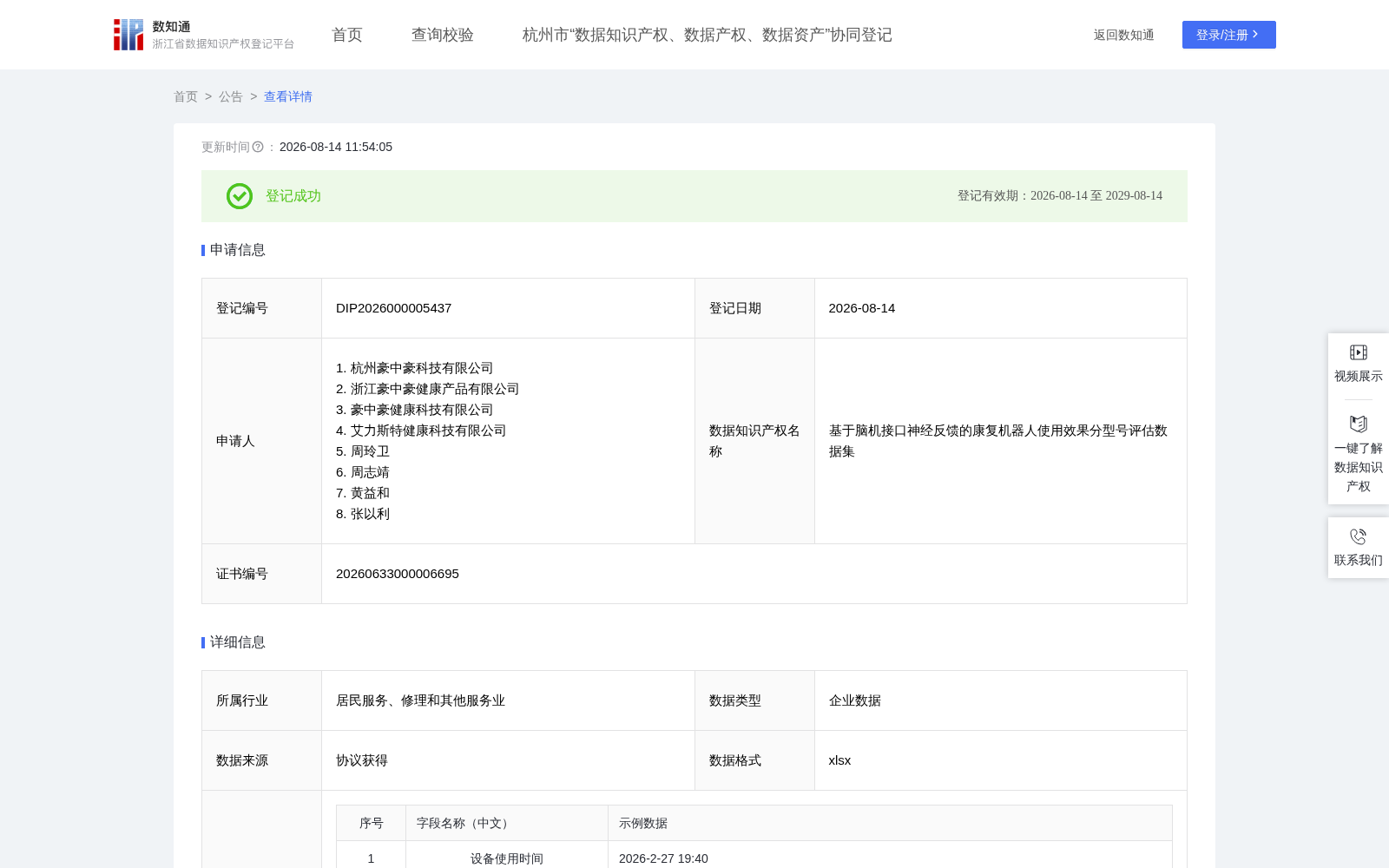Click the 申请信息 section heading
1389x868 pixels.
238,250
